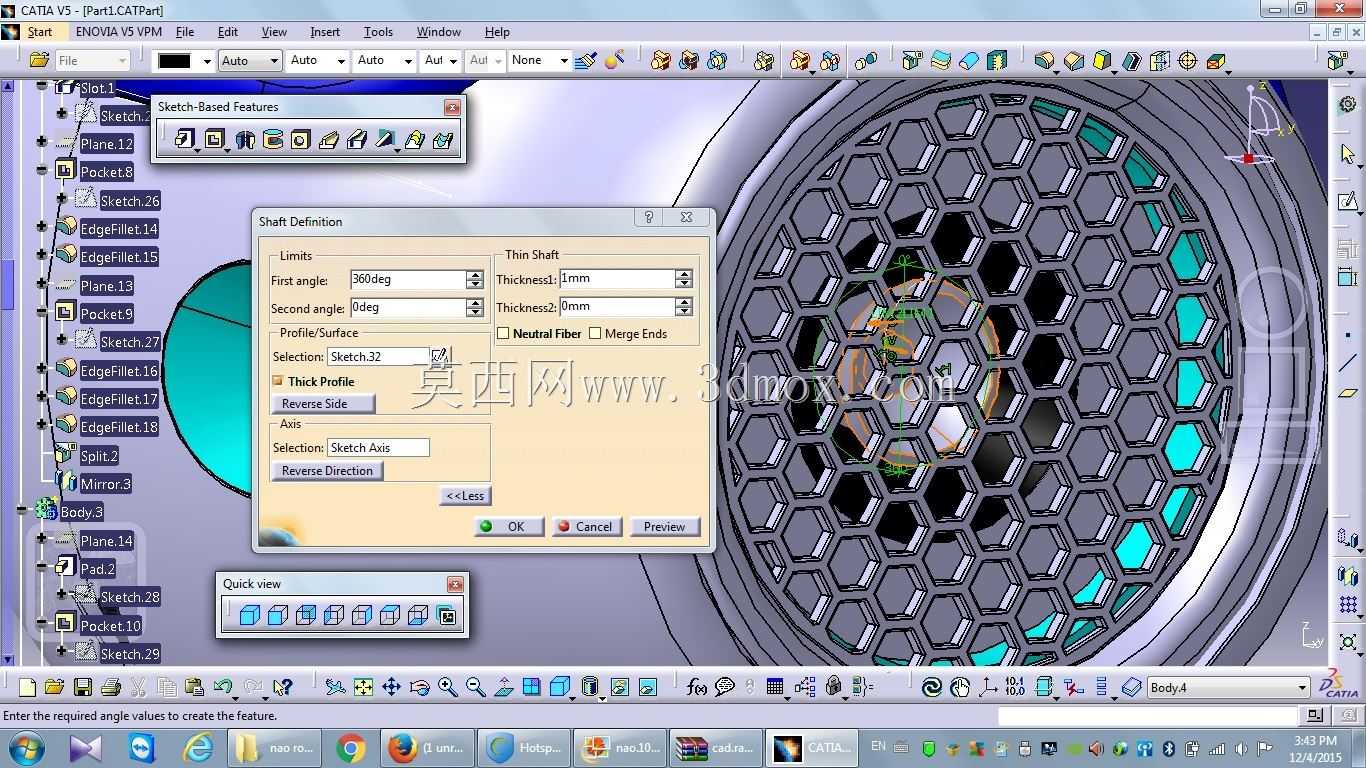Click the black color swatch
This screenshot has height=768, width=1366.
pyautogui.click(x=174, y=61)
